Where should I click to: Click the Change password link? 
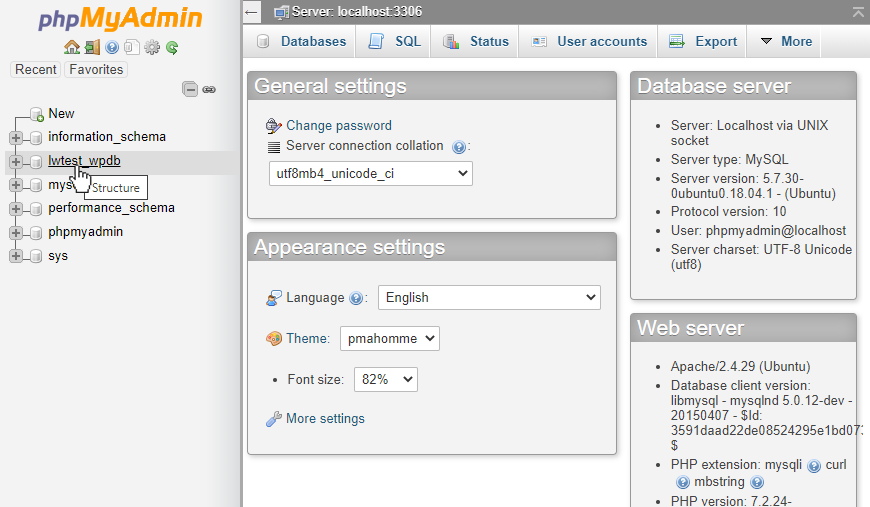[x=338, y=126]
